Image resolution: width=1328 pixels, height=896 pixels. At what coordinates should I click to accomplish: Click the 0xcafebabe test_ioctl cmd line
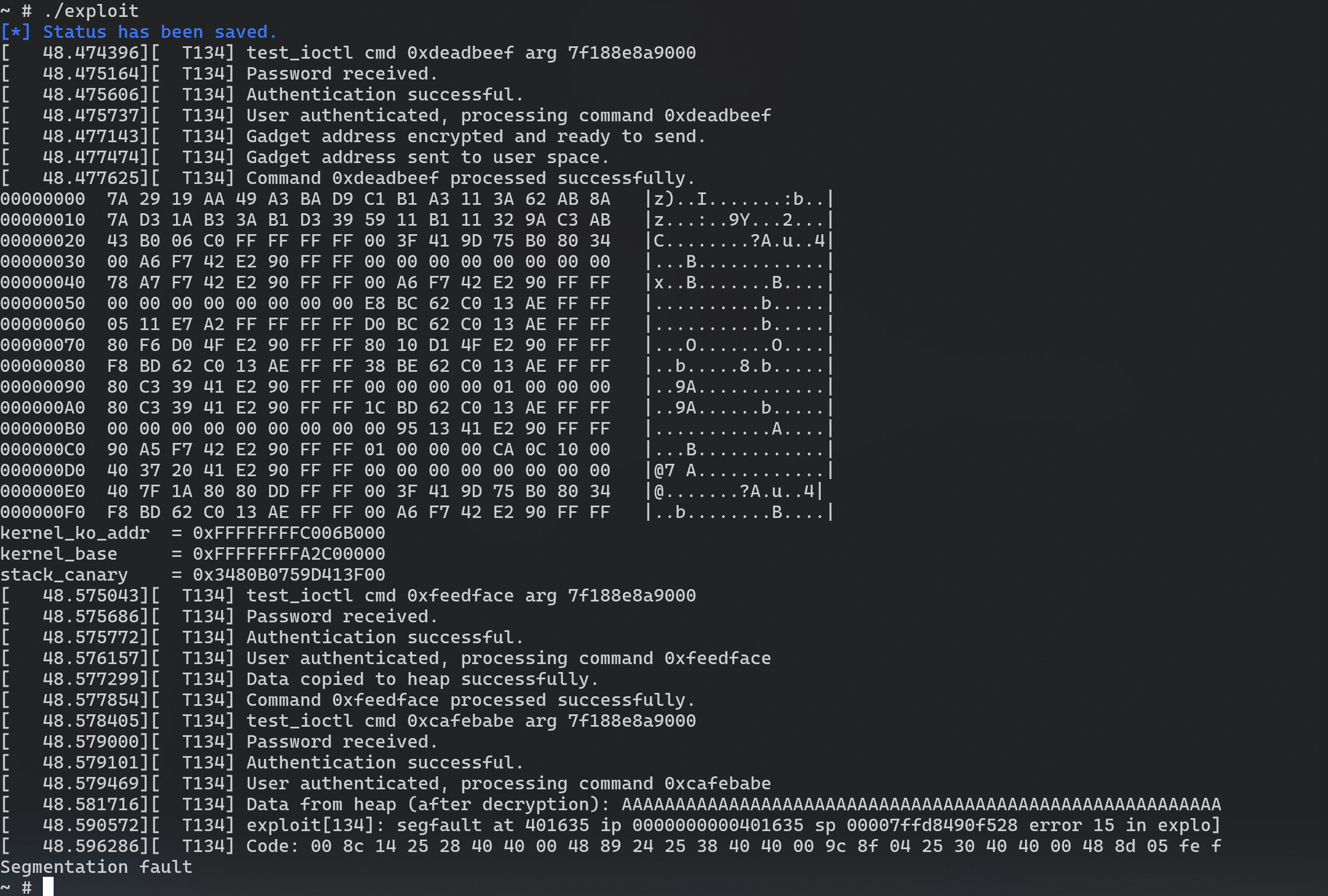[x=349, y=721]
